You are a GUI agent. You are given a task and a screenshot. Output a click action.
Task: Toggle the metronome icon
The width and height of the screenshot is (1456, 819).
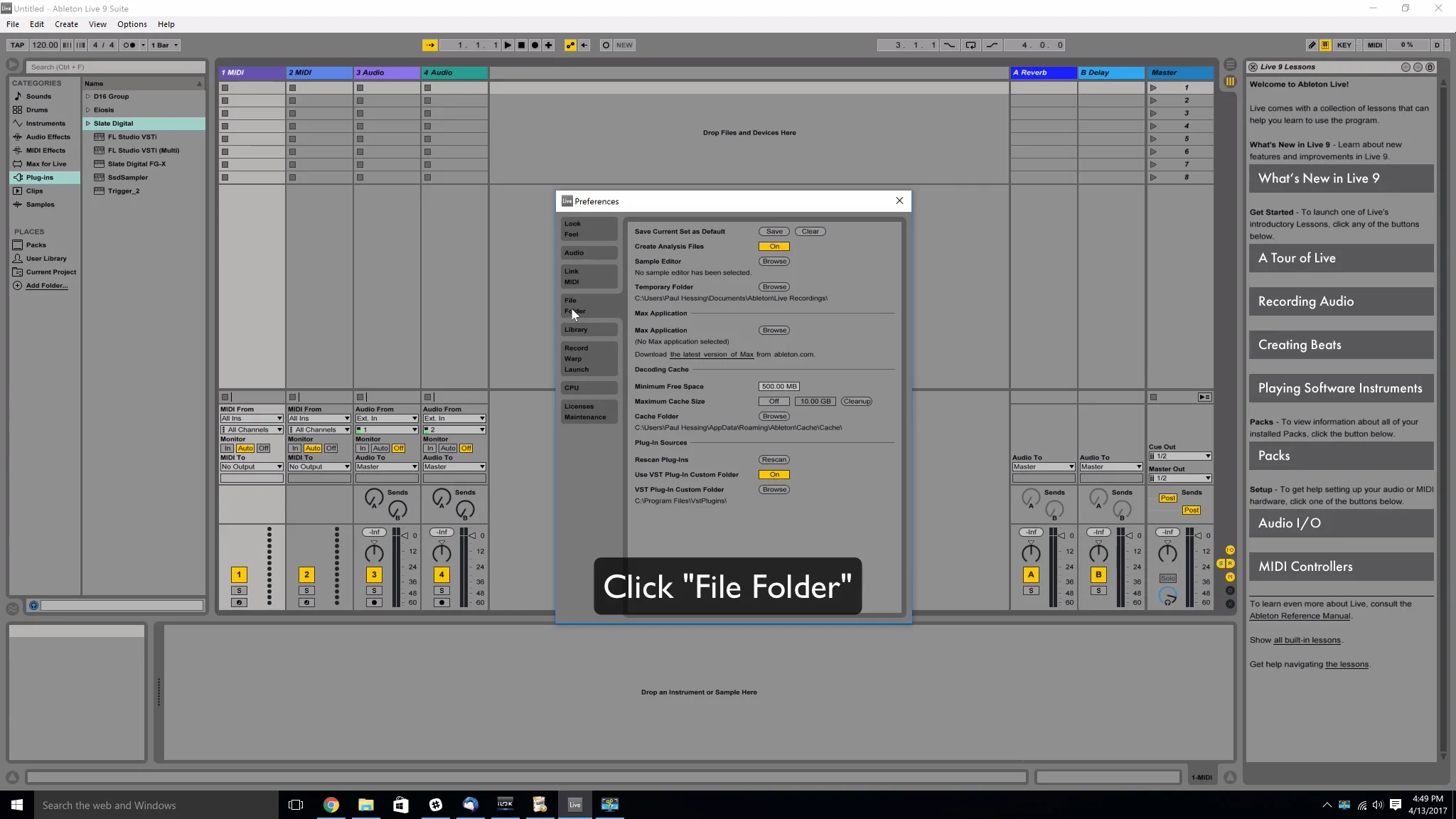pos(129,45)
